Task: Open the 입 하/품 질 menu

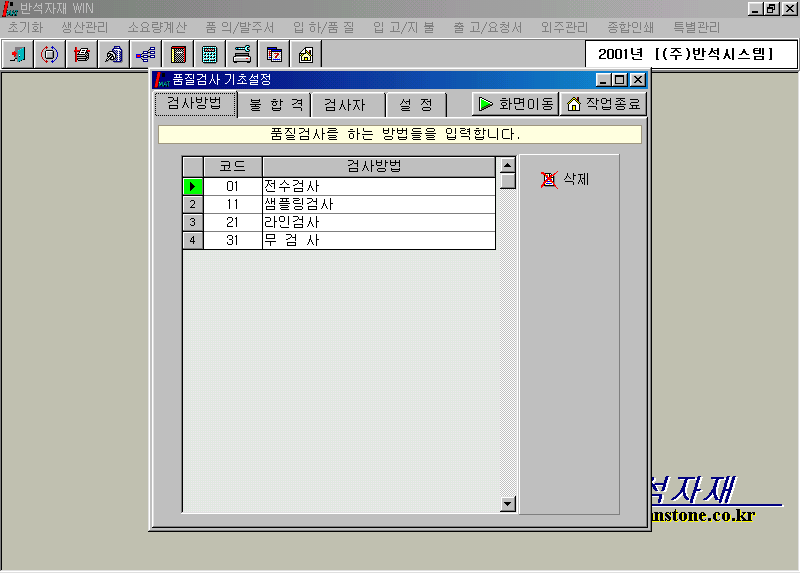Action: coord(323,28)
